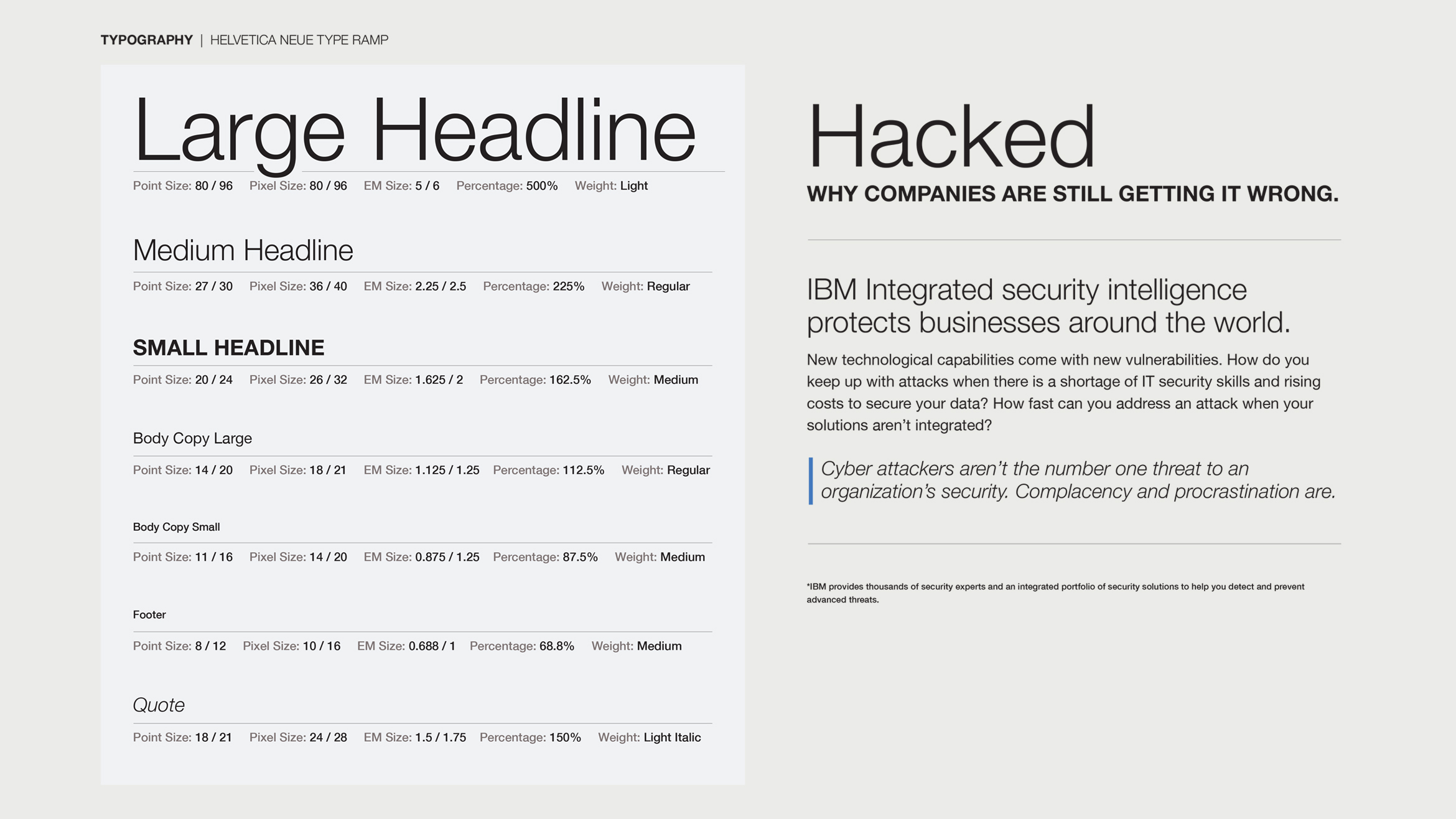This screenshot has height=819, width=1456.
Task: Click the Weight: Light Italic value
Action: 672,737
